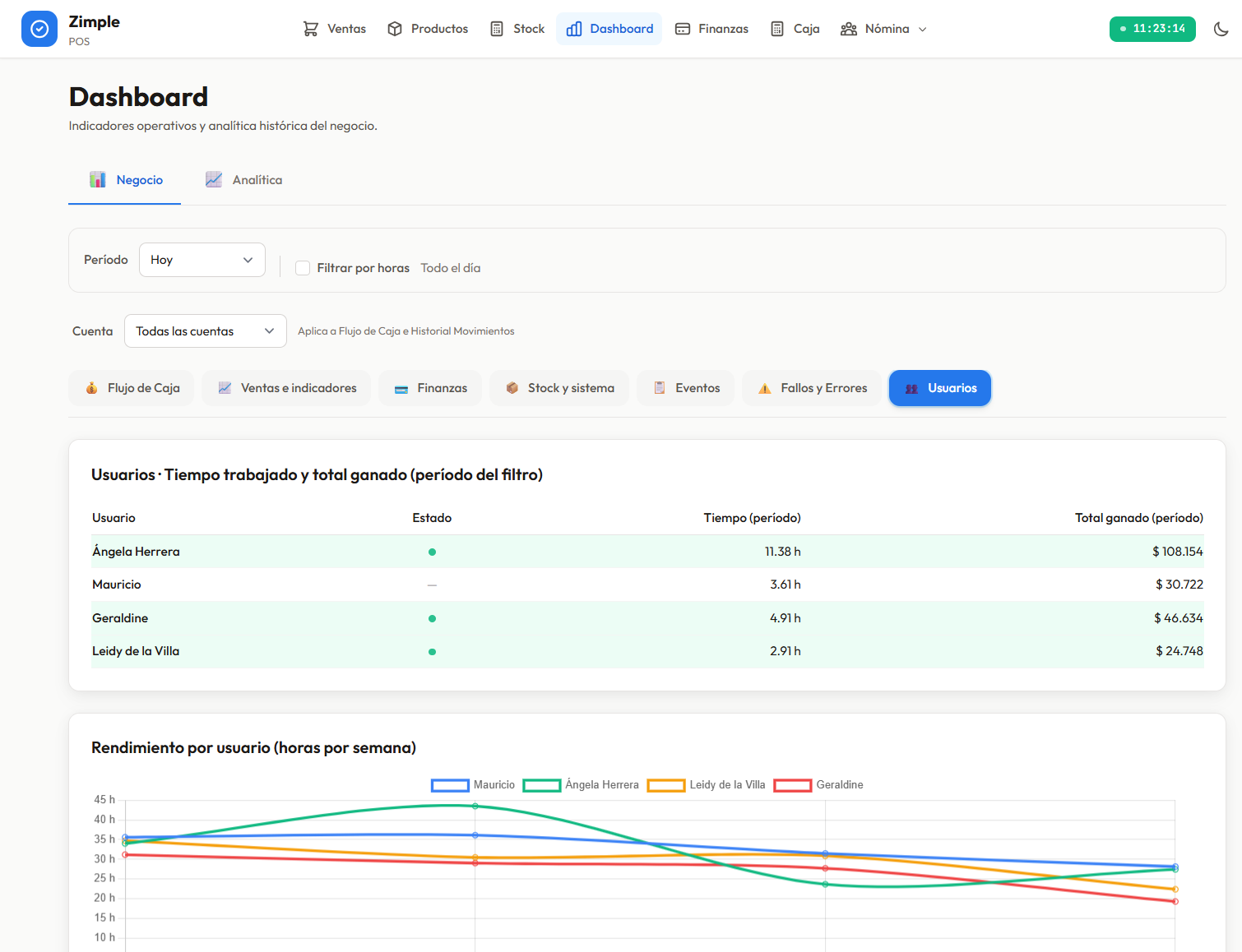Click the Geraldine user row name

point(120,618)
